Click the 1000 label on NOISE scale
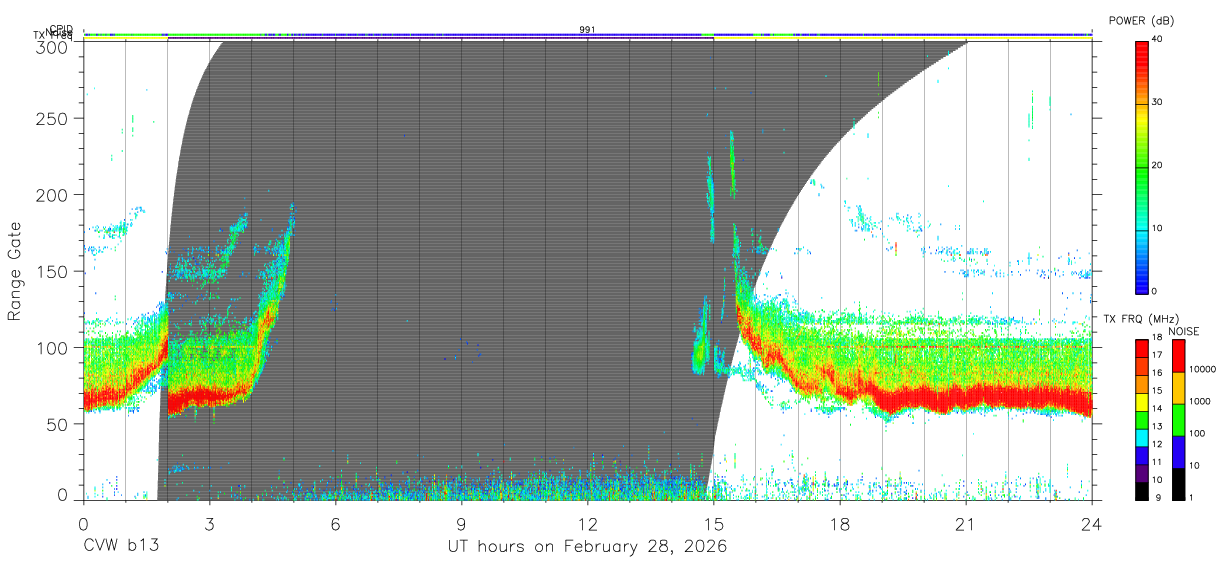 pos(1200,401)
